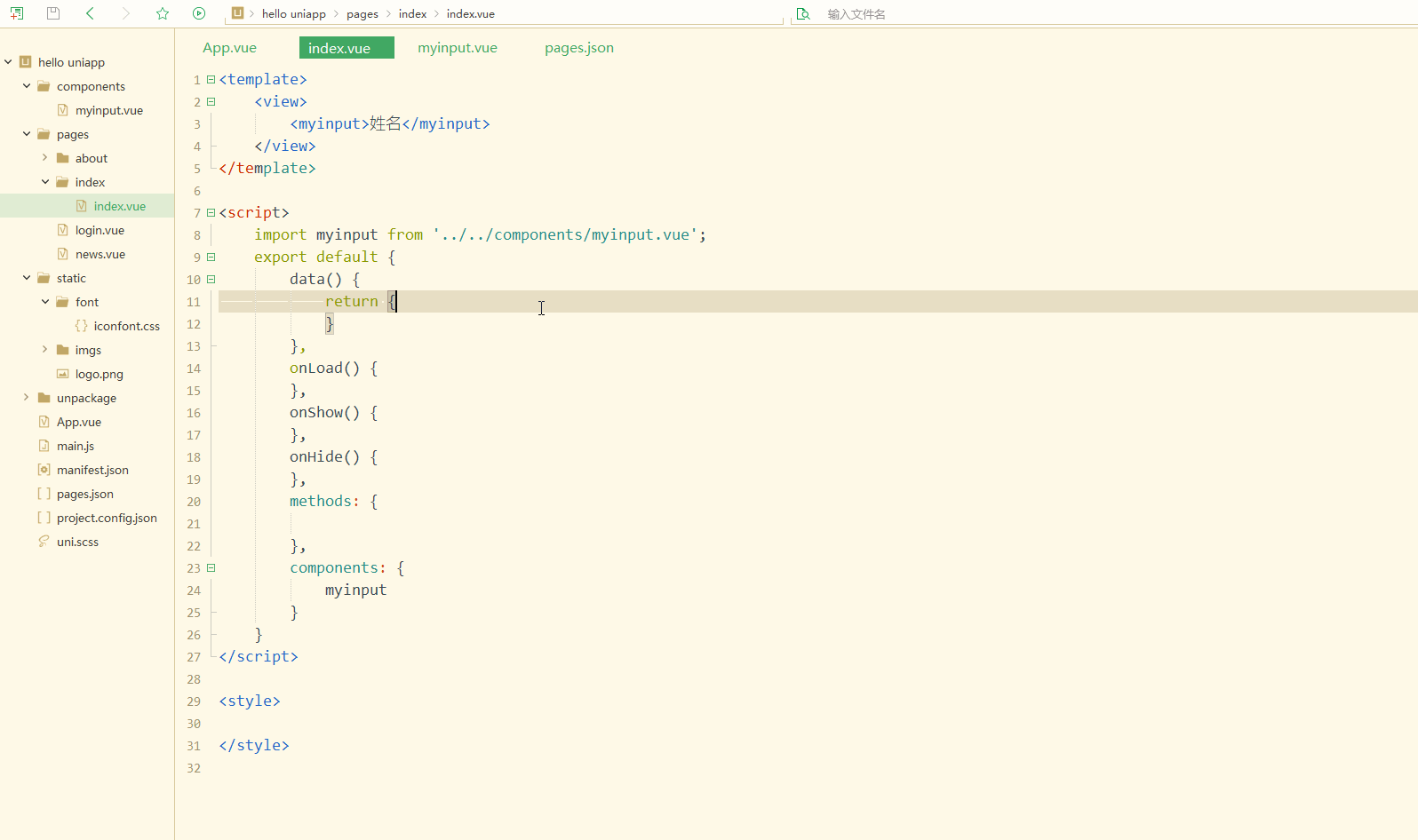Click the import path string on line 8
This screenshot has height=840, width=1418.
click(x=565, y=235)
